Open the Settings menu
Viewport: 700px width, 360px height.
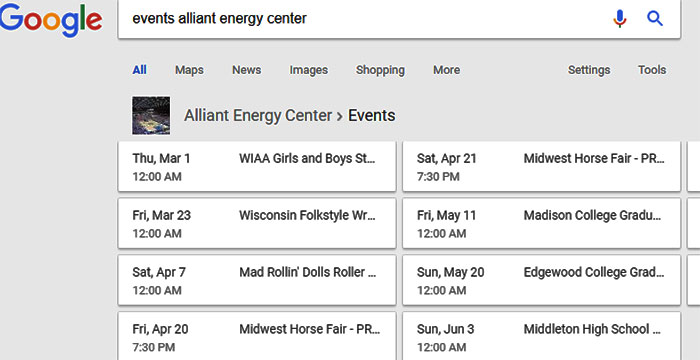coord(589,70)
